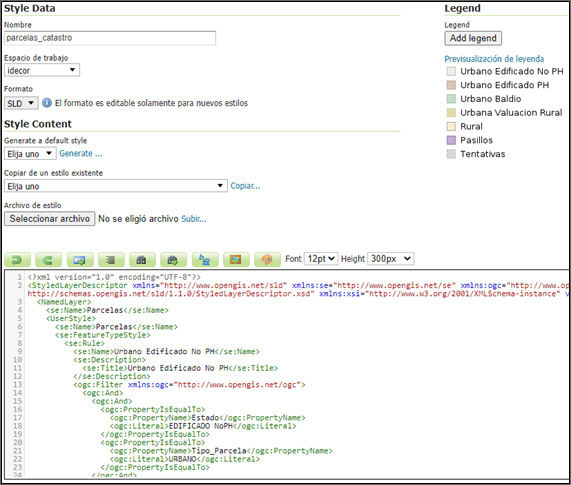Expand the Generate a default style dropdown
The image size is (571, 485).
[30, 154]
